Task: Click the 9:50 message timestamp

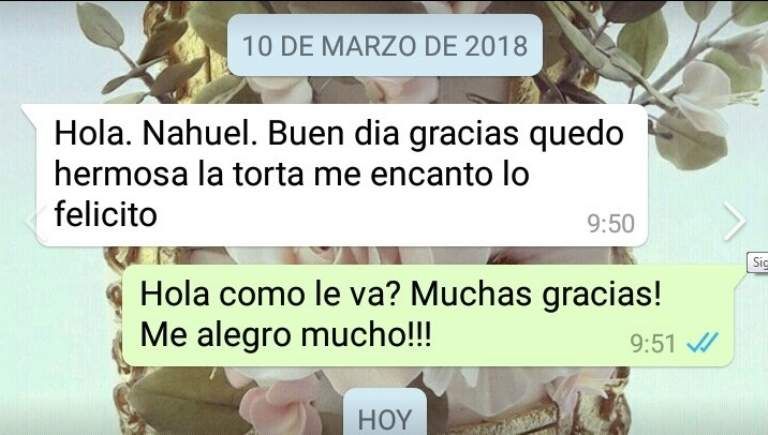Action: pyautogui.click(x=611, y=223)
